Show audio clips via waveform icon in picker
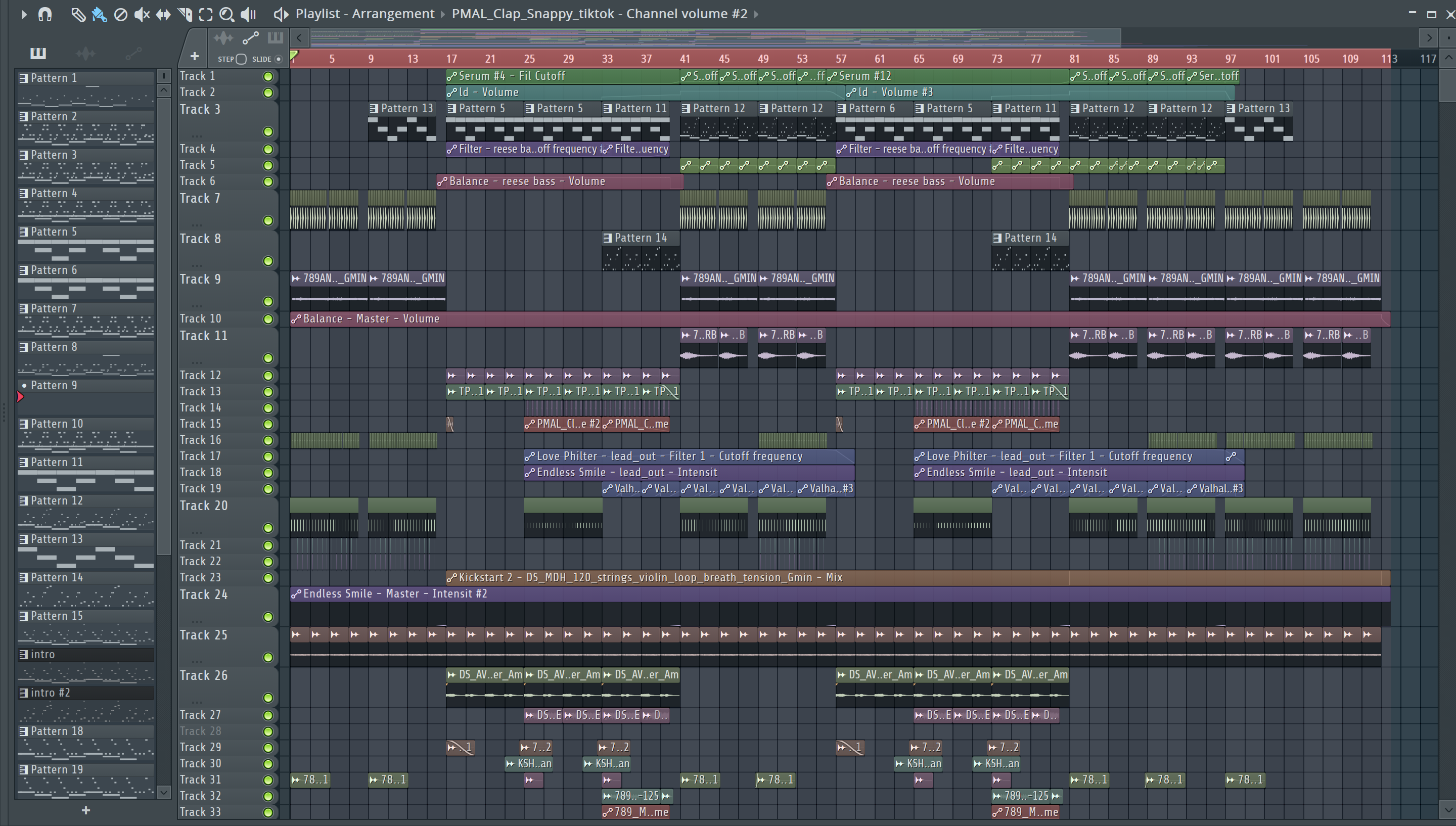1456x826 pixels. 85,53
